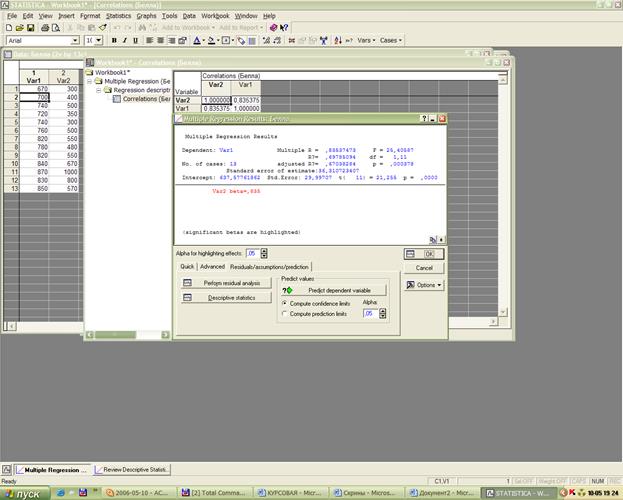Click the copy results icon in summary box
This screenshot has height=500, width=623.
(x=433, y=239)
